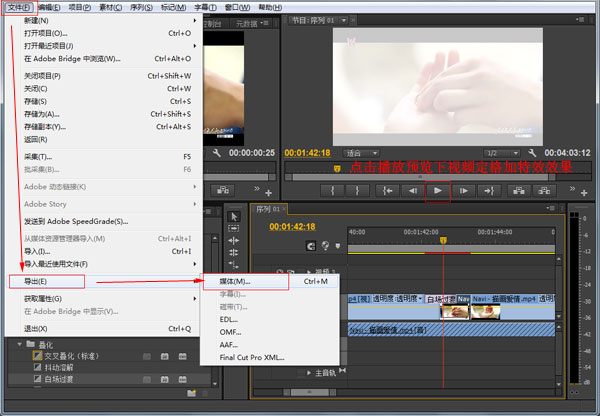Viewport: 600px width, 416px height.
Task: Click timeline timecode 00:01:42:18
Action: point(292,227)
